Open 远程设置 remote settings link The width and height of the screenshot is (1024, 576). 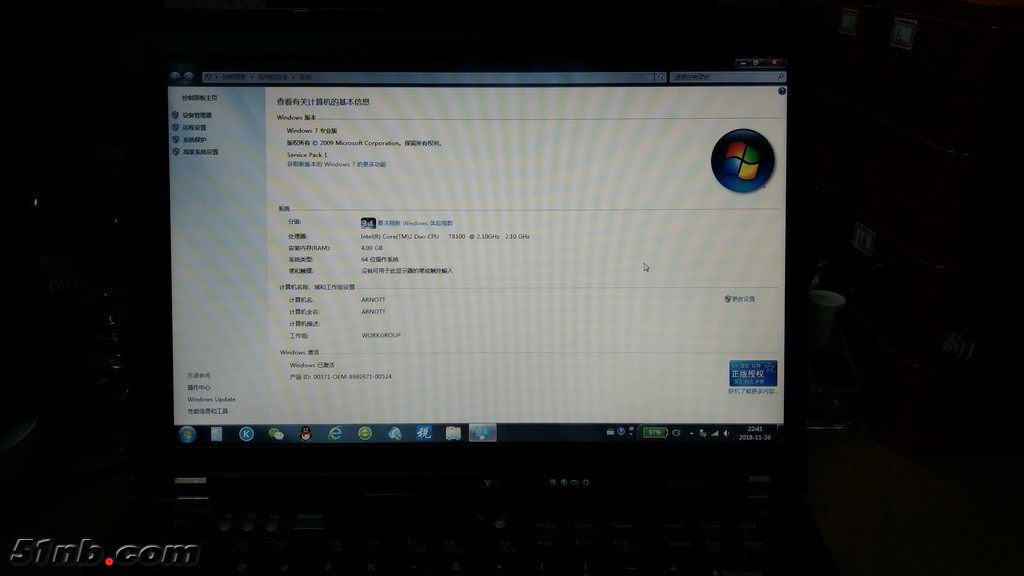[x=194, y=127]
